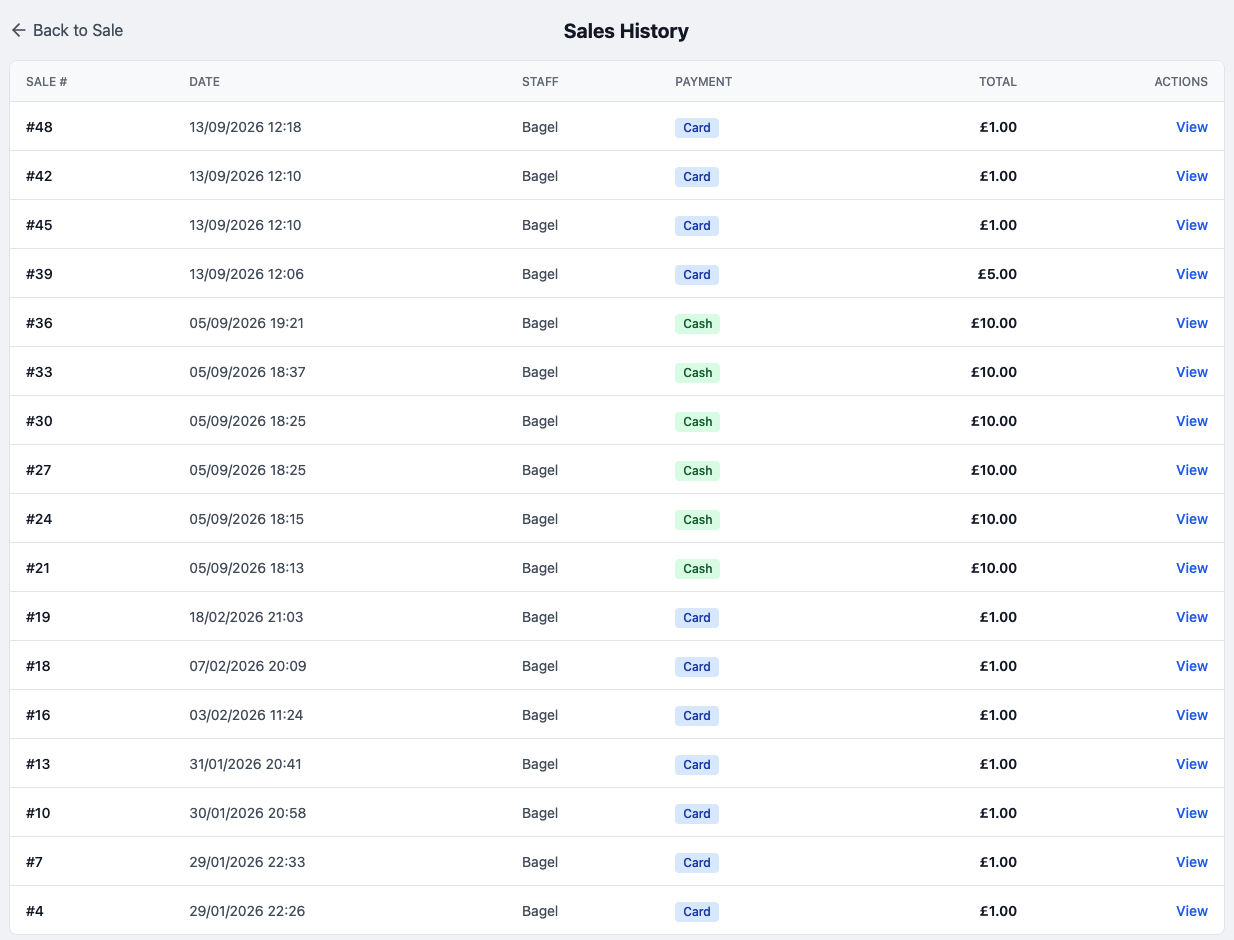The height and width of the screenshot is (940, 1234).
Task: Click Bagel staff name on sale #10
Action: click(x=540, y=813)
